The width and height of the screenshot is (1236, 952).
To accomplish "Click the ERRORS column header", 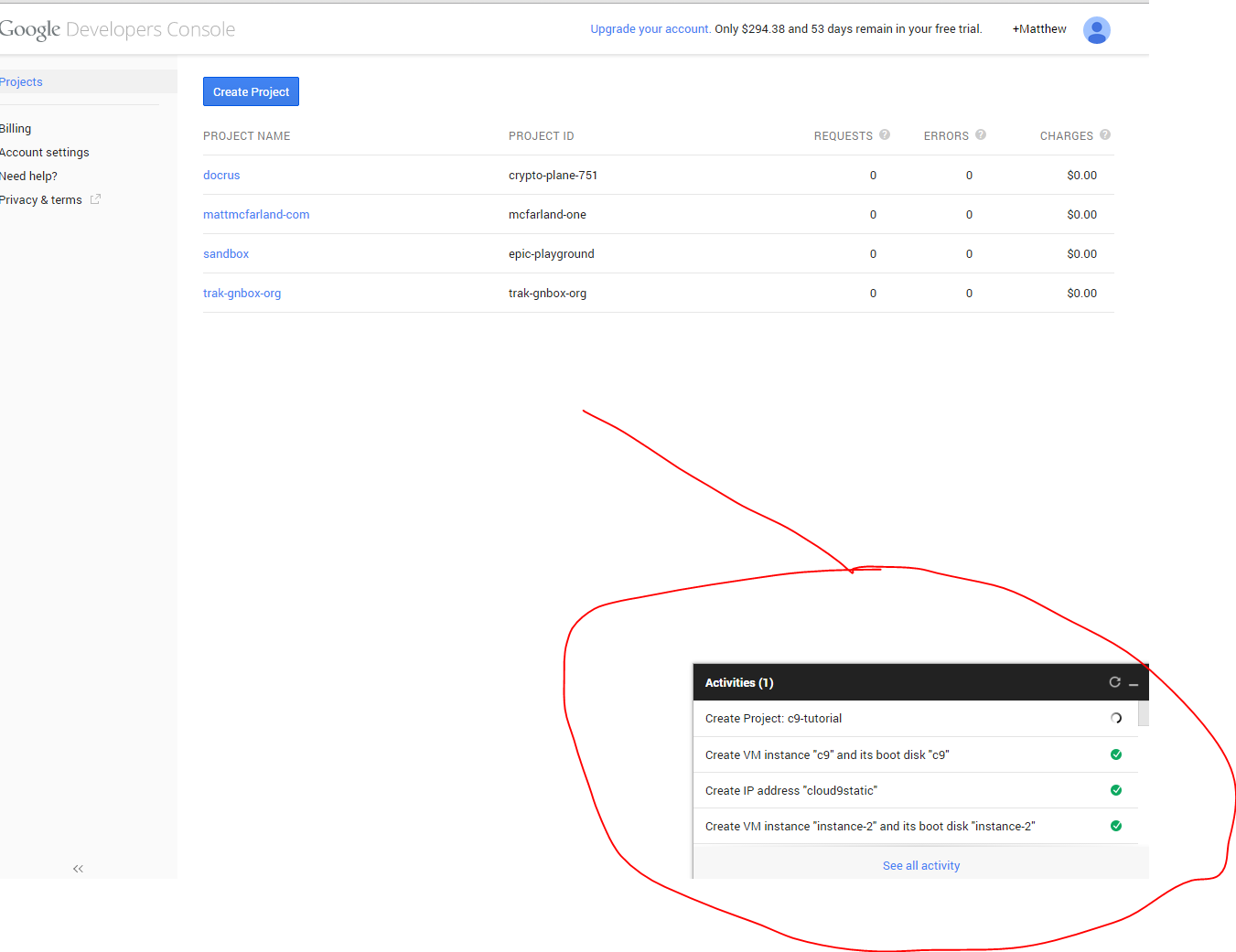I will pos(946,135).
